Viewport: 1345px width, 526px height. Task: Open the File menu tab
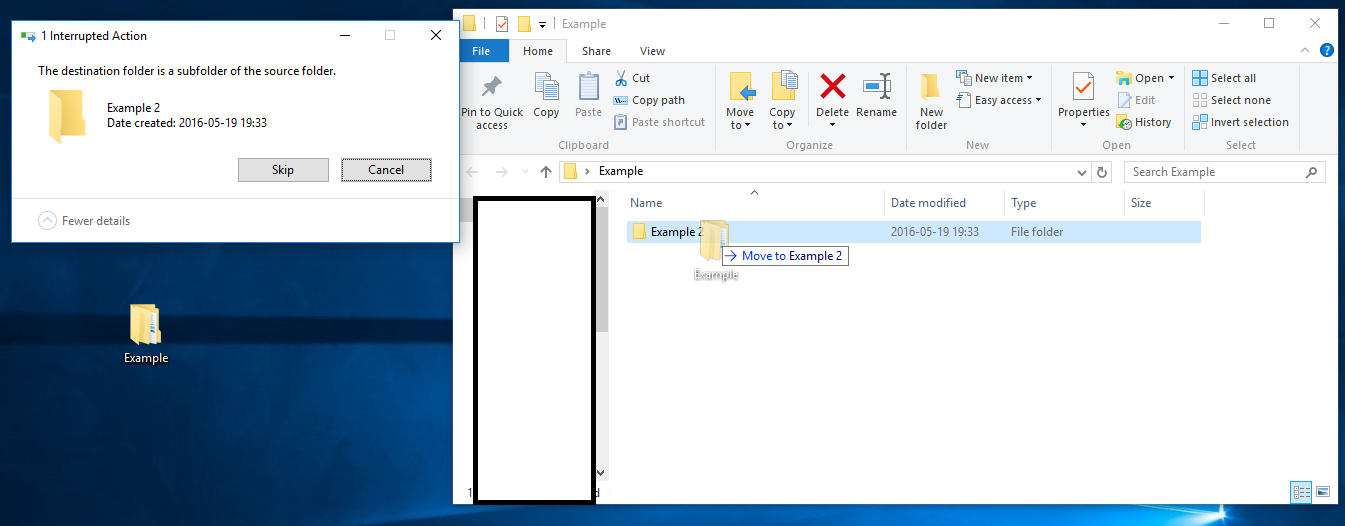point(481,51)
